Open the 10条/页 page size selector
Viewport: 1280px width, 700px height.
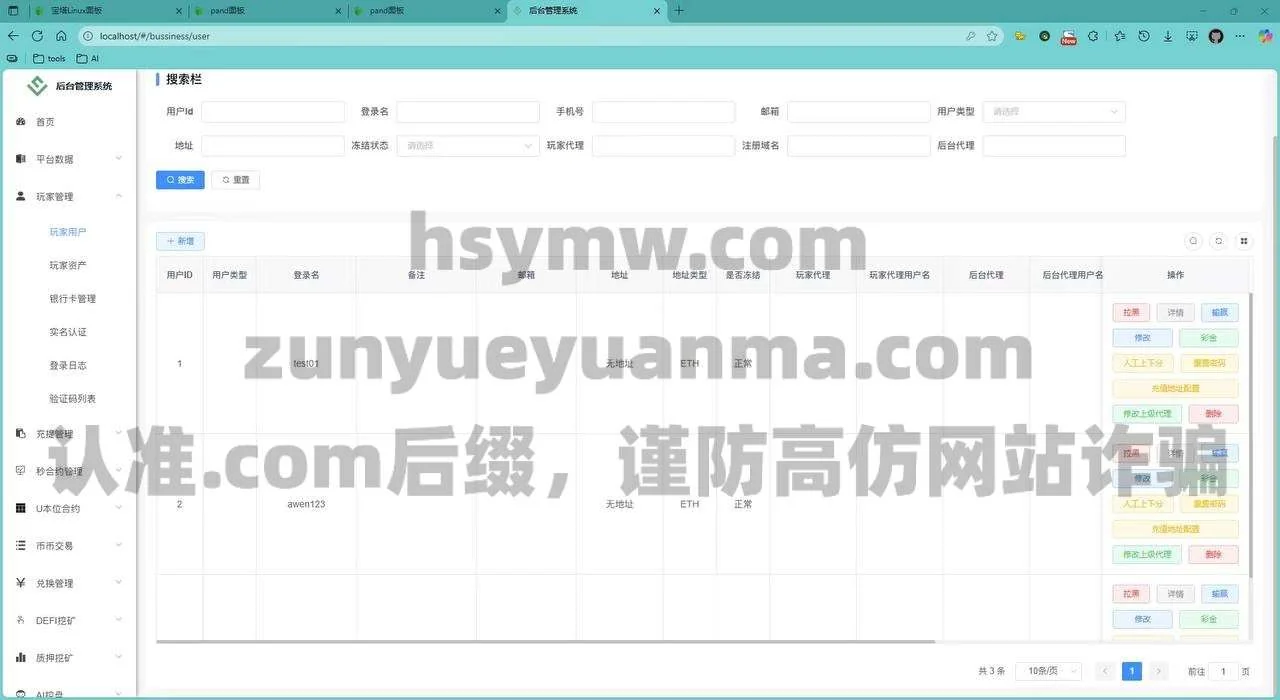1047,672
